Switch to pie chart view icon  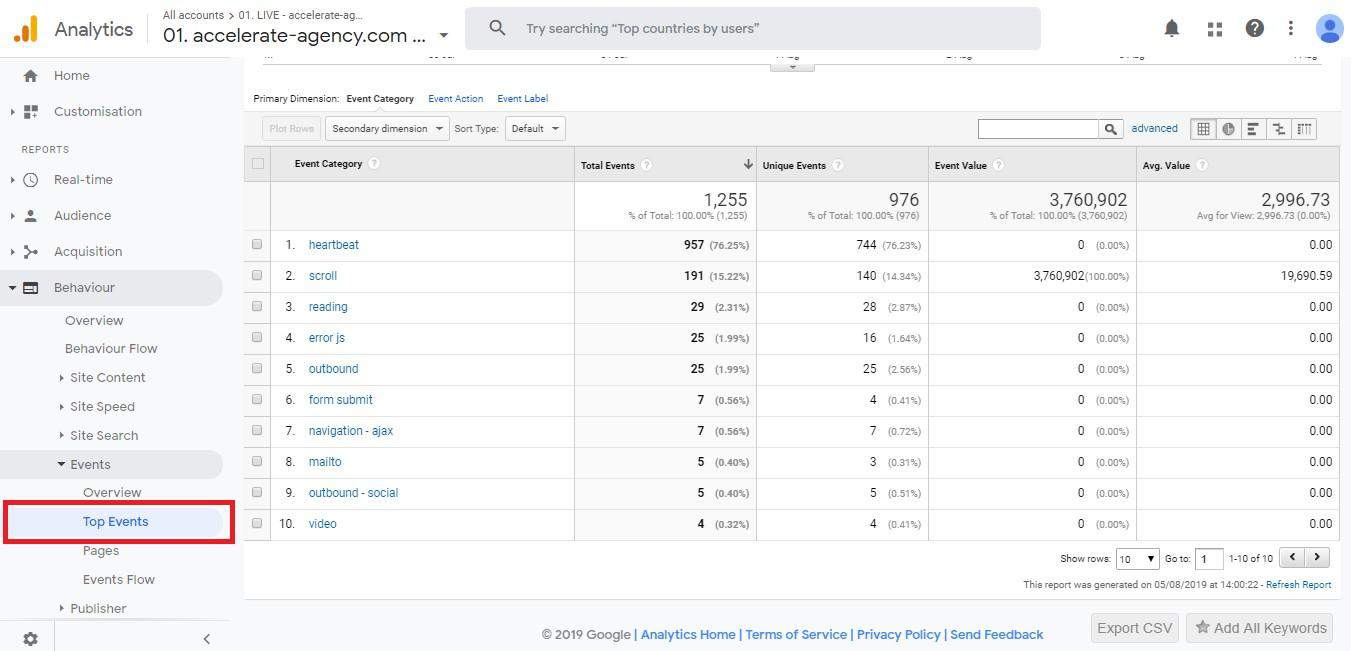pyautogui.click(x=1228, y=129)
